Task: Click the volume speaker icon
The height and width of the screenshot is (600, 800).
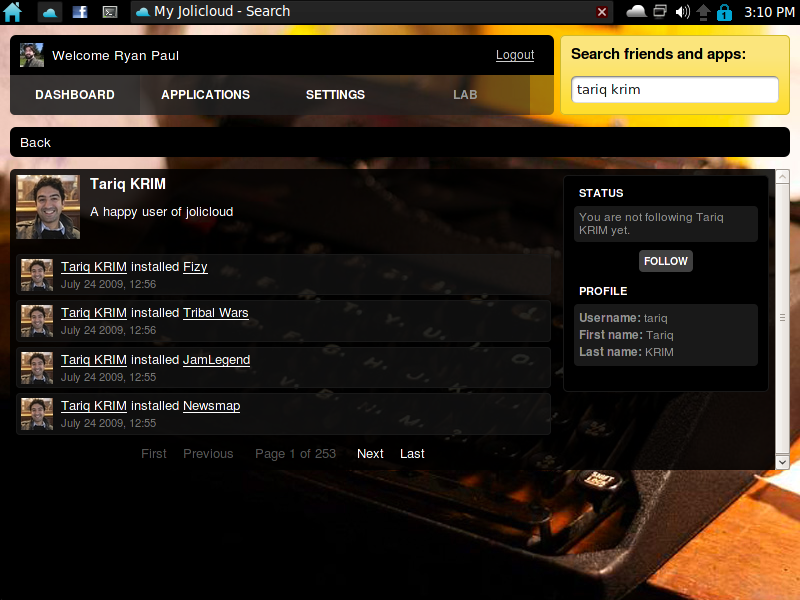Action: pos(682,11)
